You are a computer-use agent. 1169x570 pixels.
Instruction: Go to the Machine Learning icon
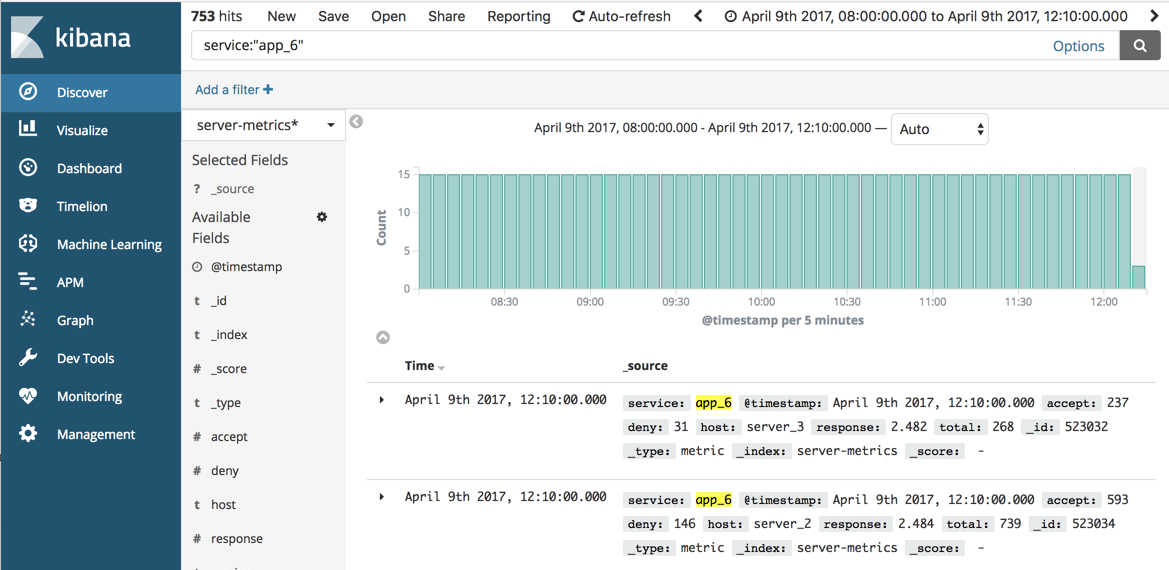pos(28,243)
